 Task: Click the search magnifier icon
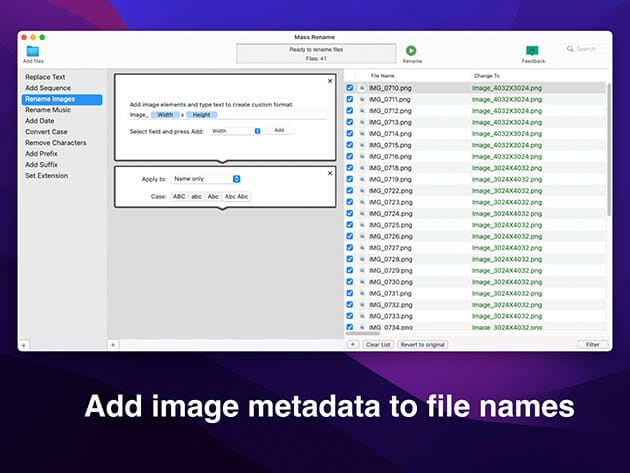click(x=571, y=48)
